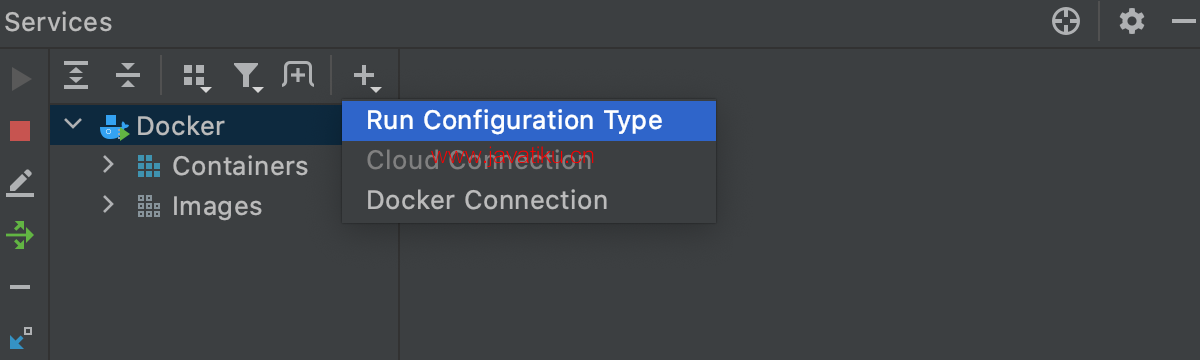This screenshot has width=1200, height=360.
Task: Click the Open in New Tab icon
Action: click(298, 74)
